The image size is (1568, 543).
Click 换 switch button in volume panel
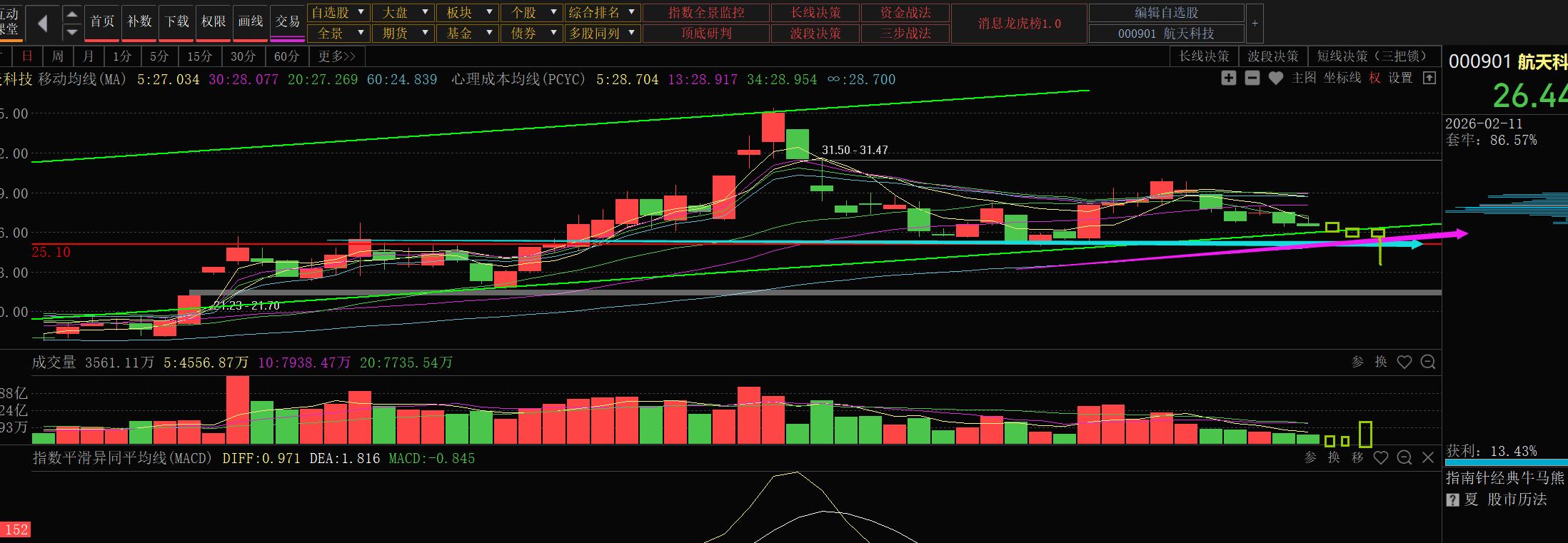1381,362
